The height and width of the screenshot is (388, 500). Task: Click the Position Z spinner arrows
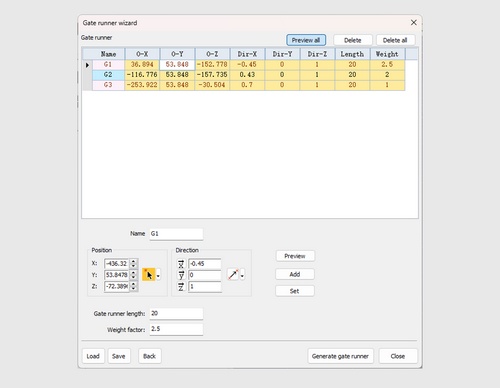[x=133, y=286]
